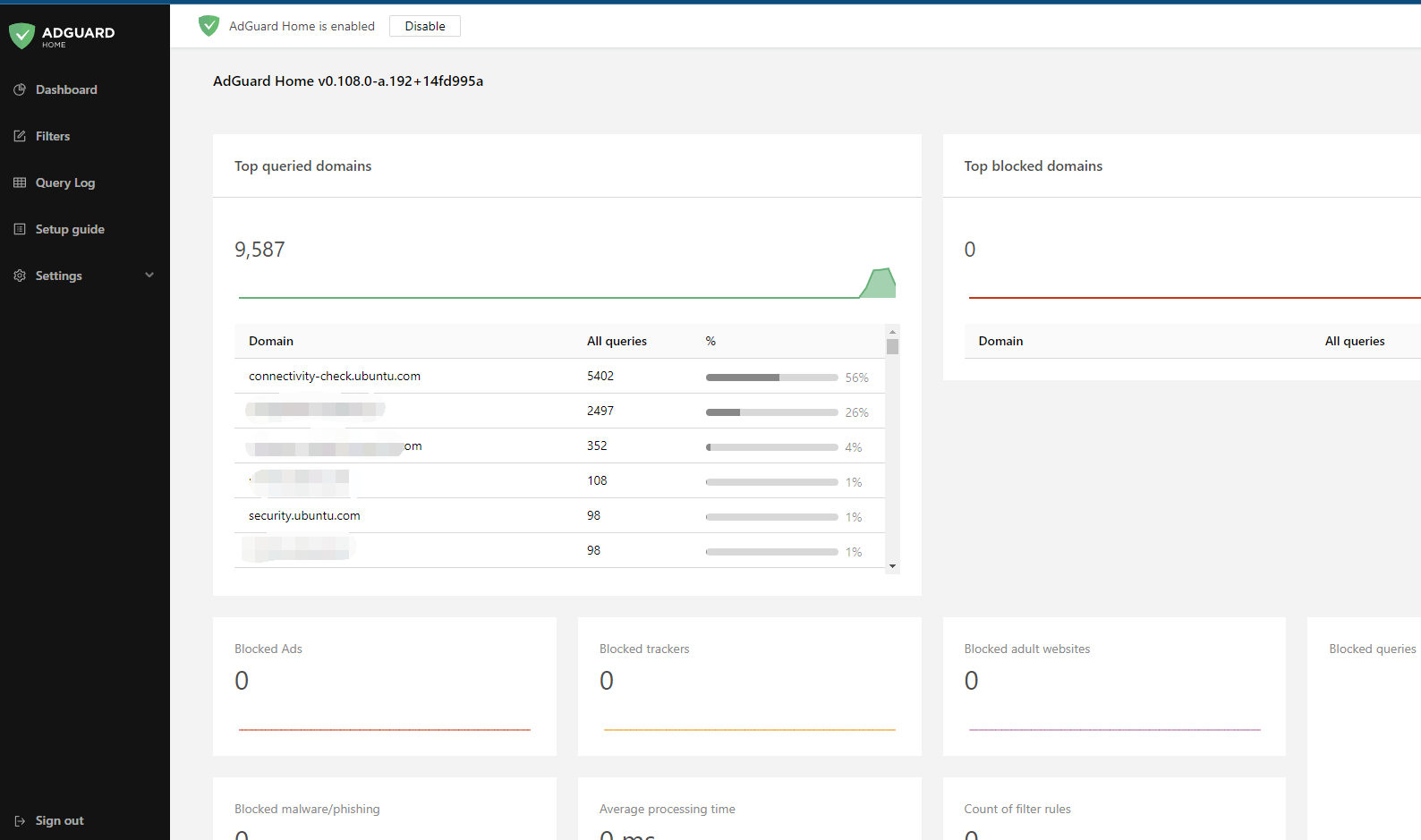Viewport: 1421px width, 840px height.
Task: Click the Settings gear icon
Action: pyautogui.click(x=20, y=276)
